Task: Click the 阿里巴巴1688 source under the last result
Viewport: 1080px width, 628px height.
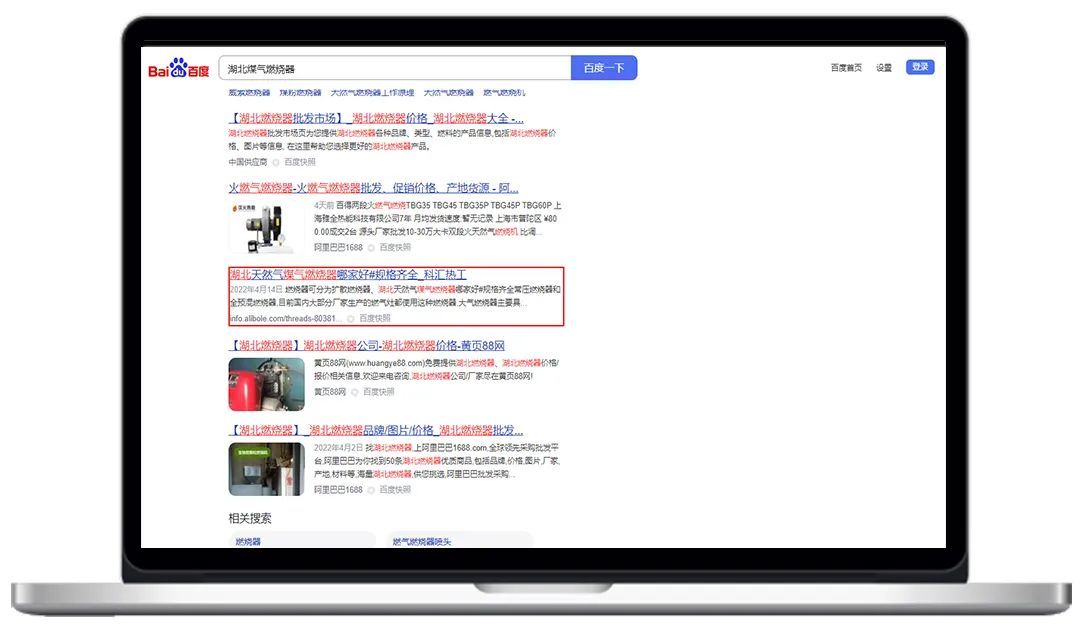Action: (338, 490)
